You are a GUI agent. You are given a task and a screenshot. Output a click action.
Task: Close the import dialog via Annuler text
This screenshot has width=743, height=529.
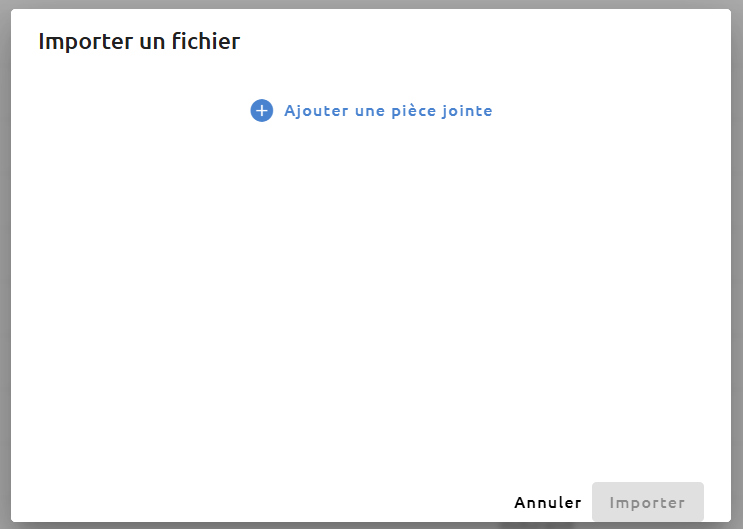548,502
